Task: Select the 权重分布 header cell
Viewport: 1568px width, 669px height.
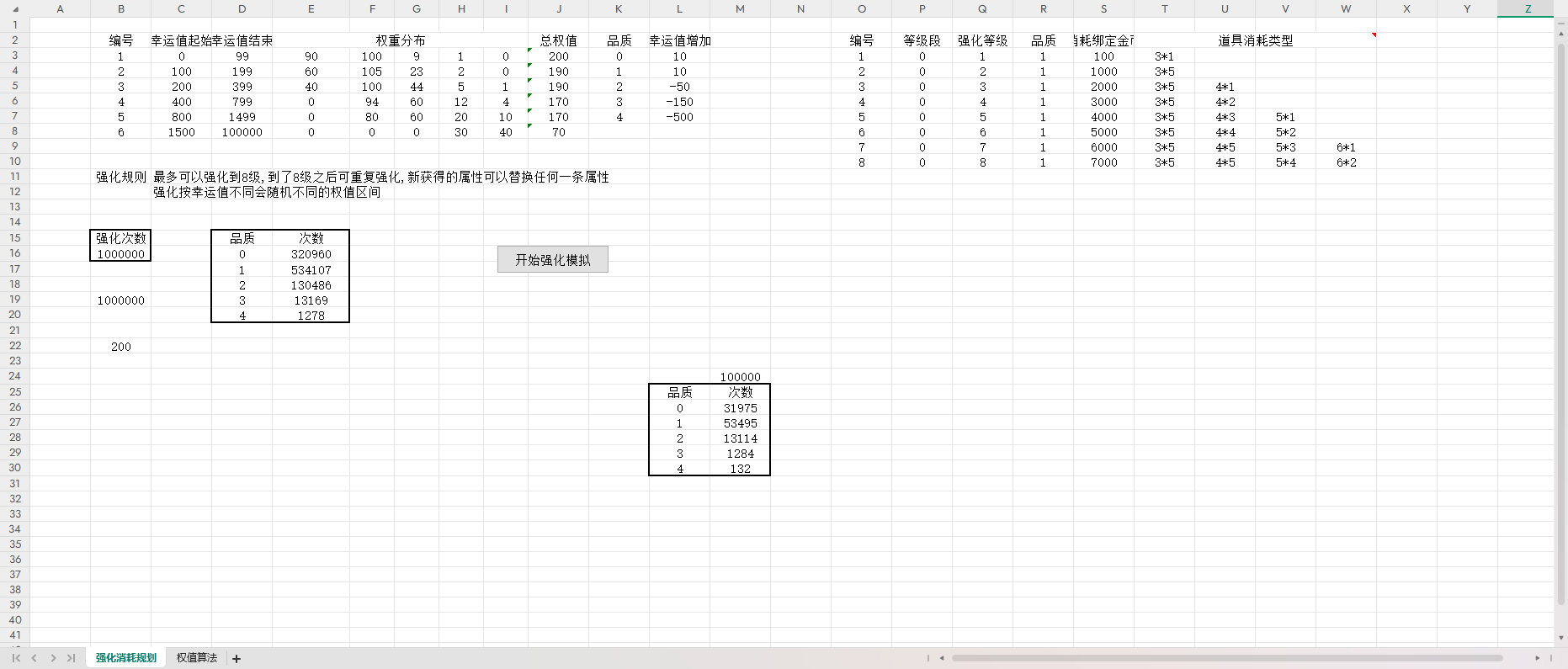Action: tap(401, 40)
